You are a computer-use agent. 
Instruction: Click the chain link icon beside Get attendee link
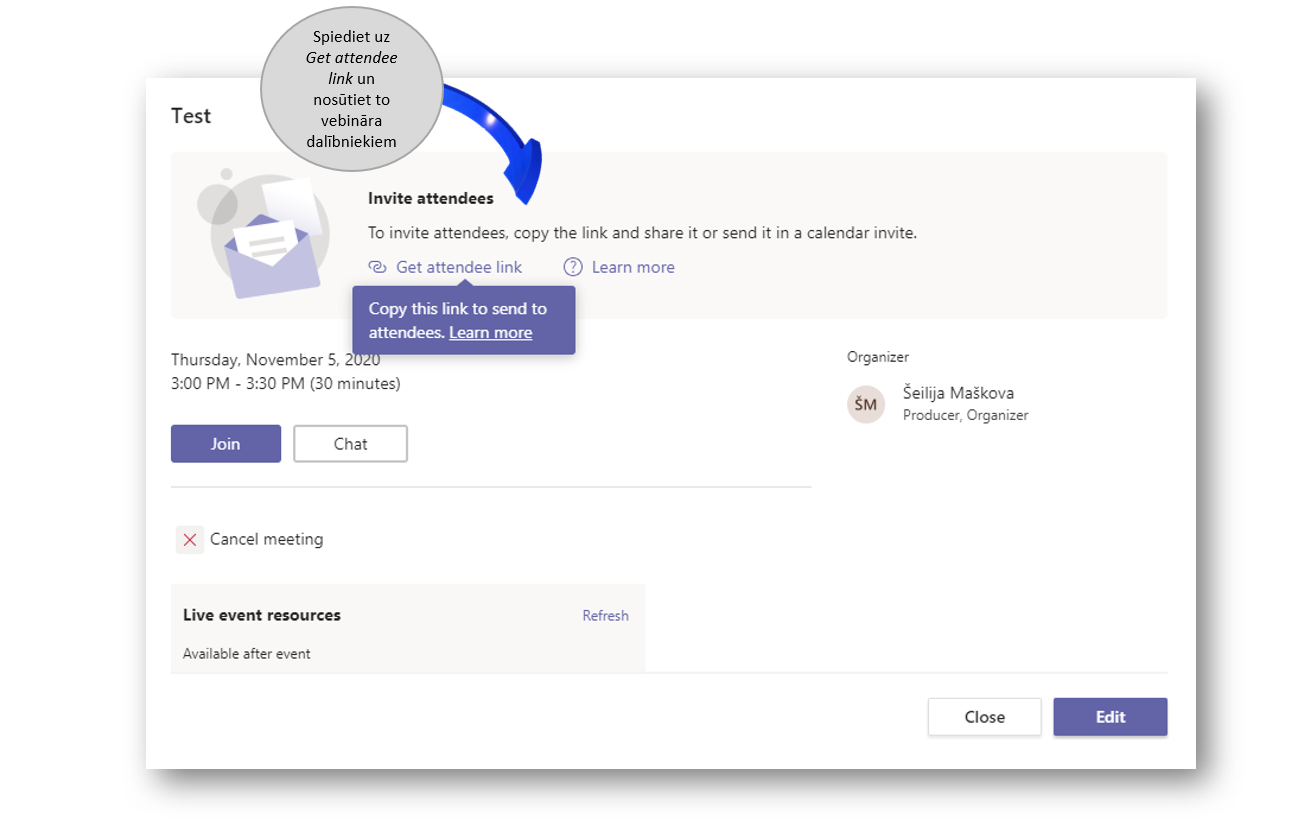pyautogui.click(x=377, y=267)
